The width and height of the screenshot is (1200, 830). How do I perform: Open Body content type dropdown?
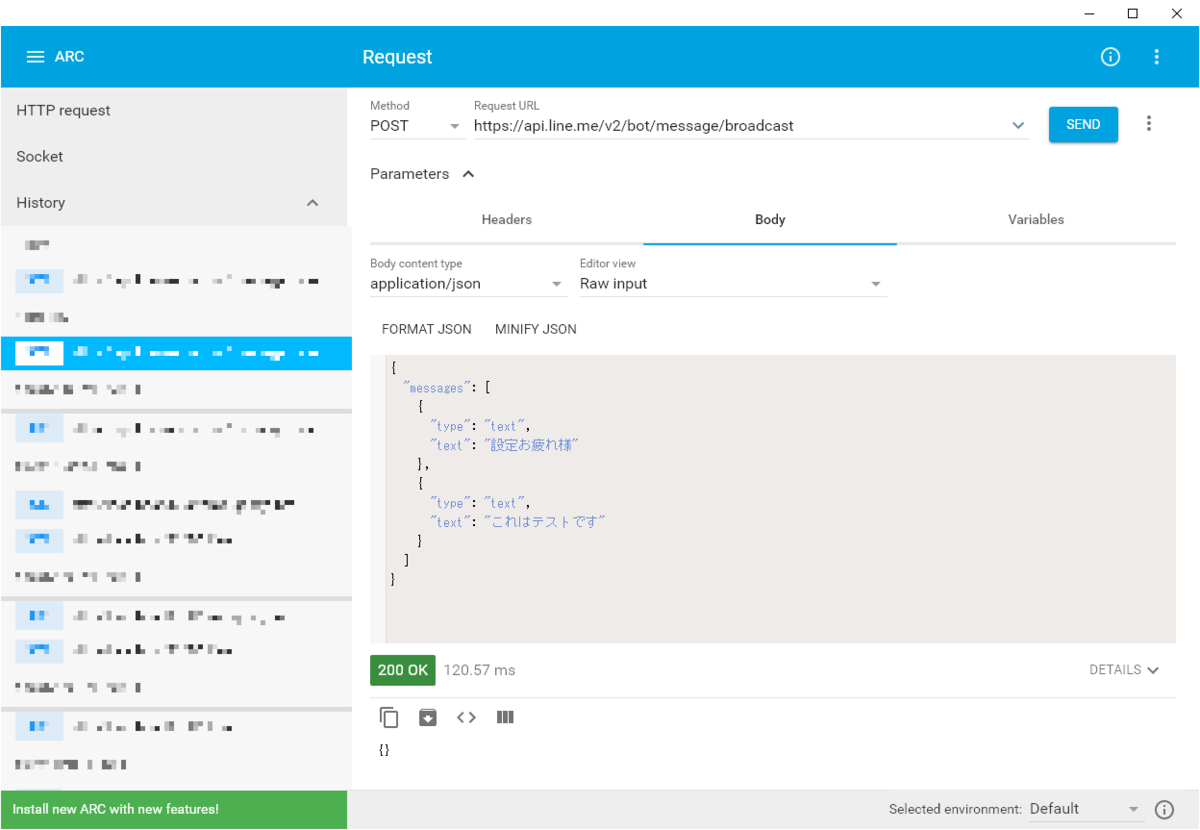[467, 284]
